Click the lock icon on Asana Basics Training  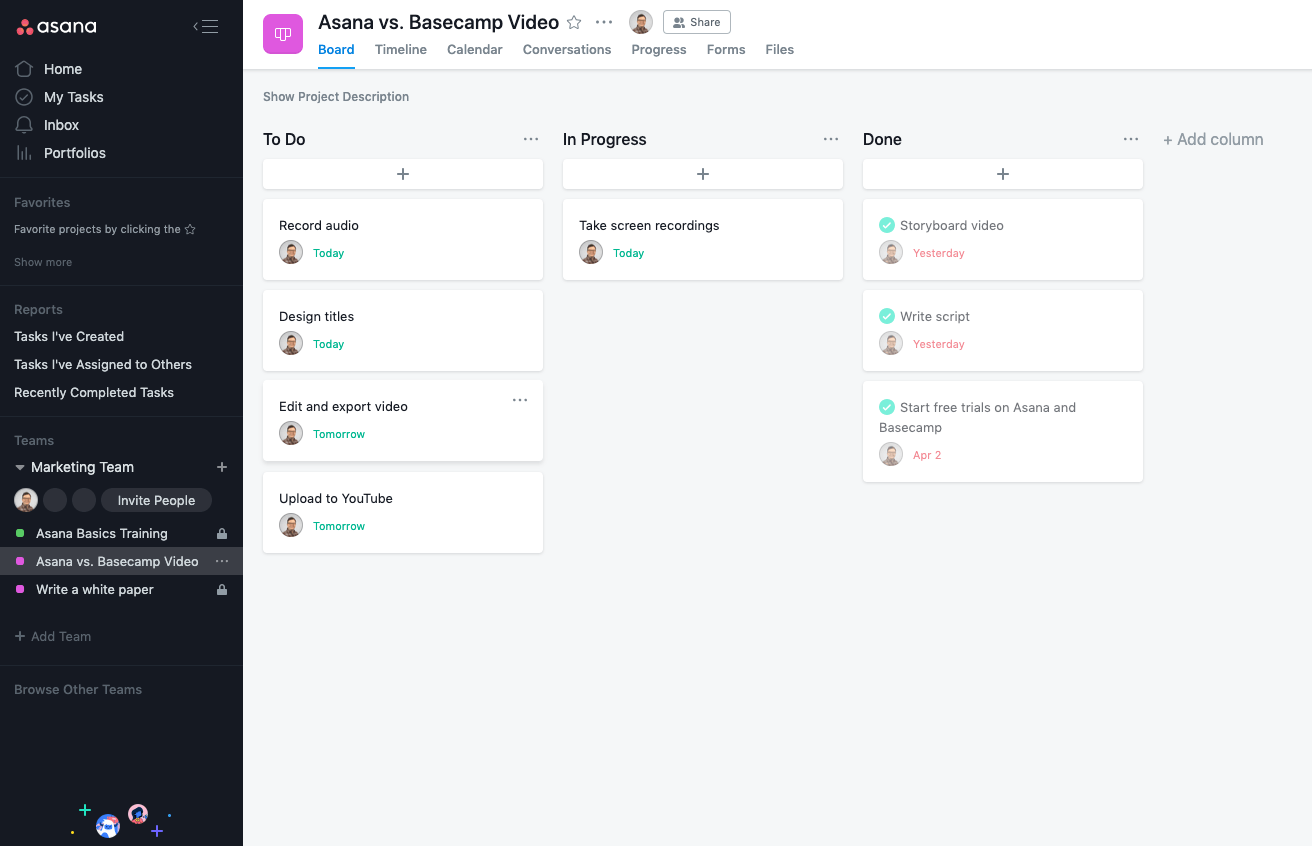pyautogui.click(x=222, y=534)
